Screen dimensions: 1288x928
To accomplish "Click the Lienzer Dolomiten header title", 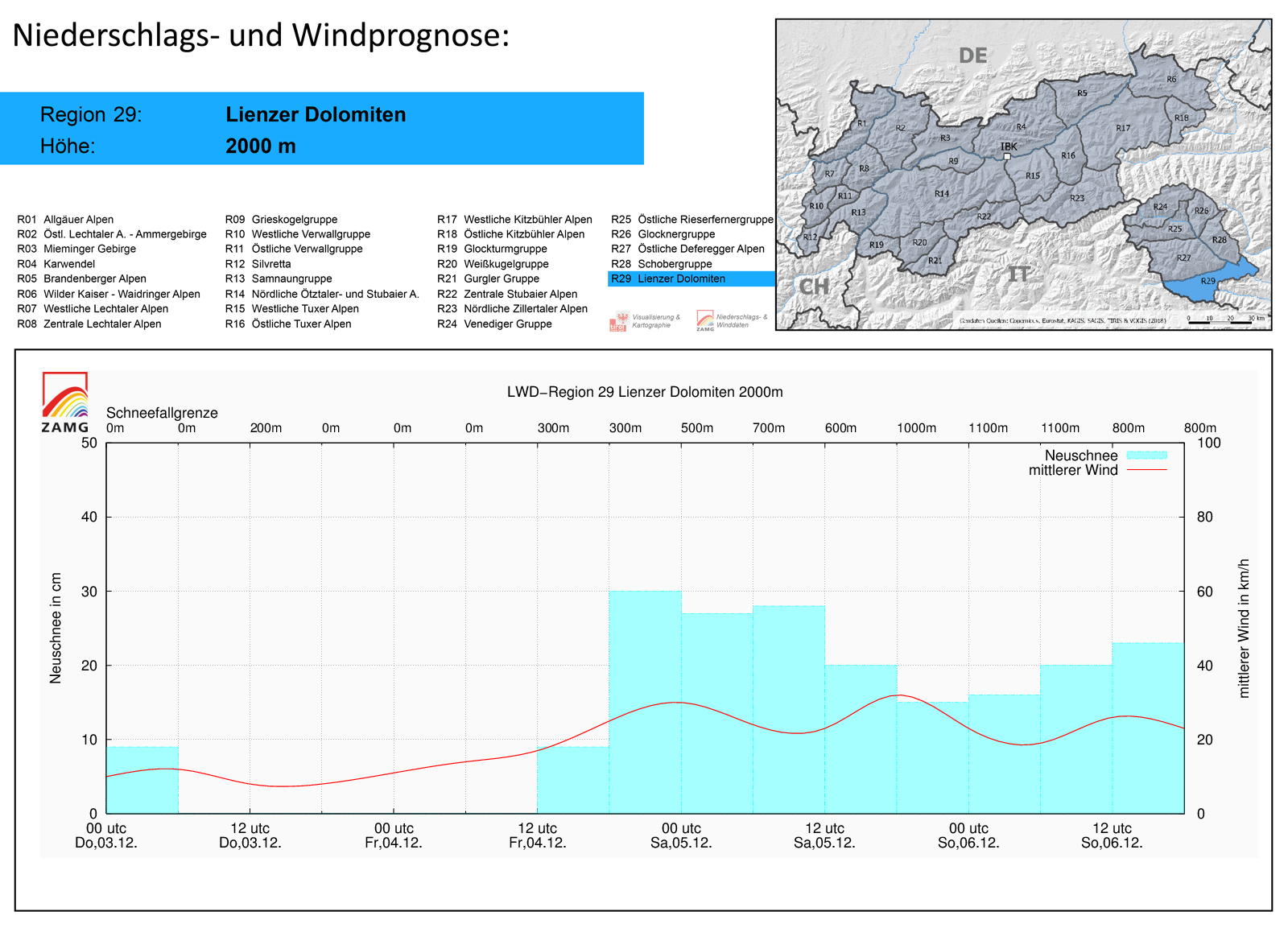I will pyautogui.click(x=316, y=114).
